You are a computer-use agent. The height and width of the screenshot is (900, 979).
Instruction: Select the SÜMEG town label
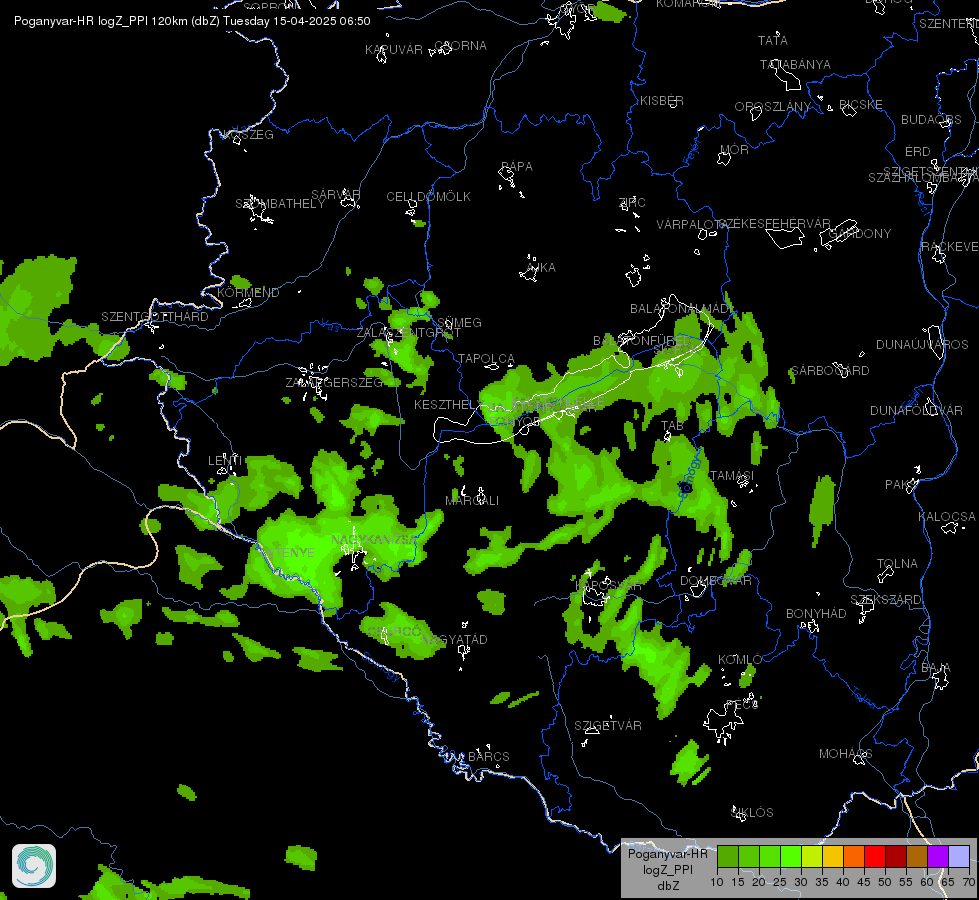(459, 322)
